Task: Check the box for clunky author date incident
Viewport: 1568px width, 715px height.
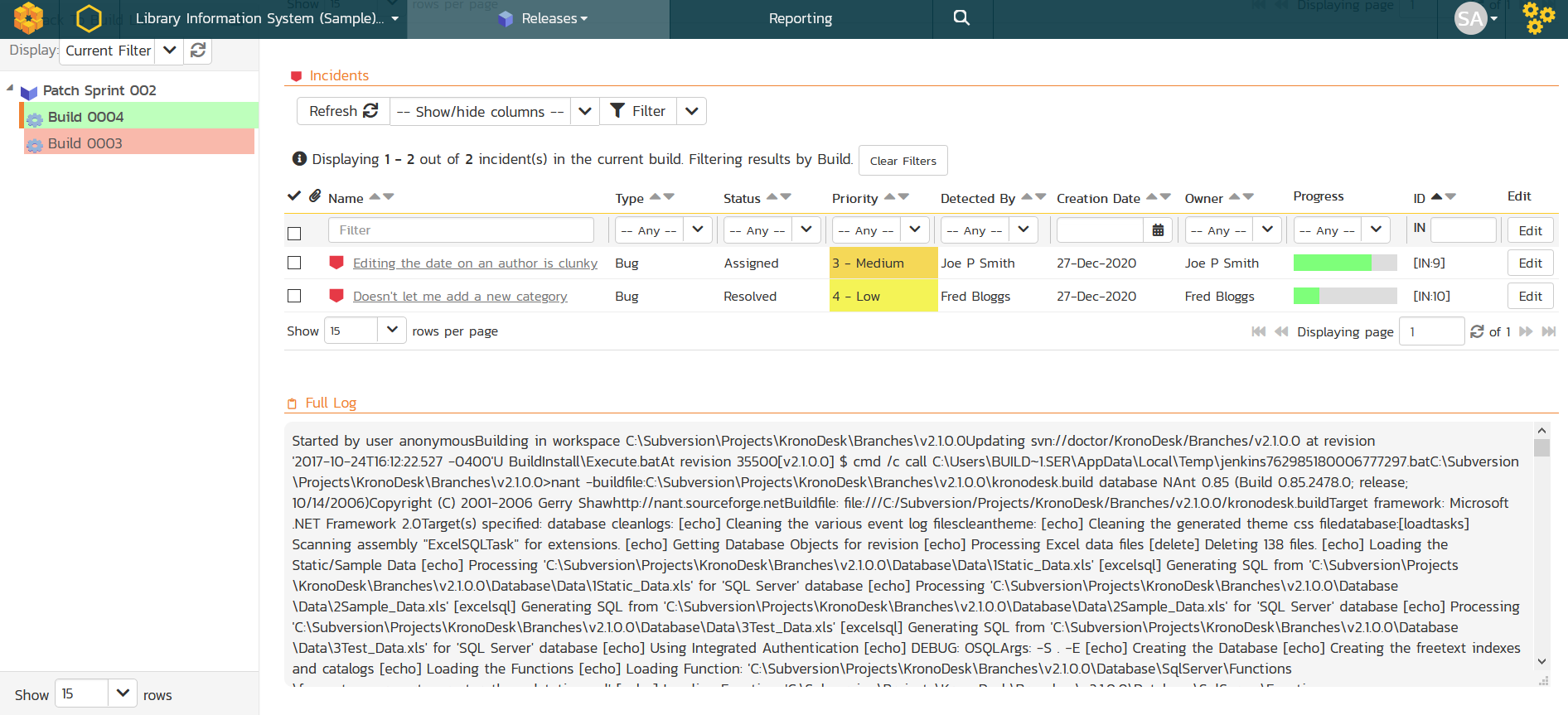Action: (294, 263)
